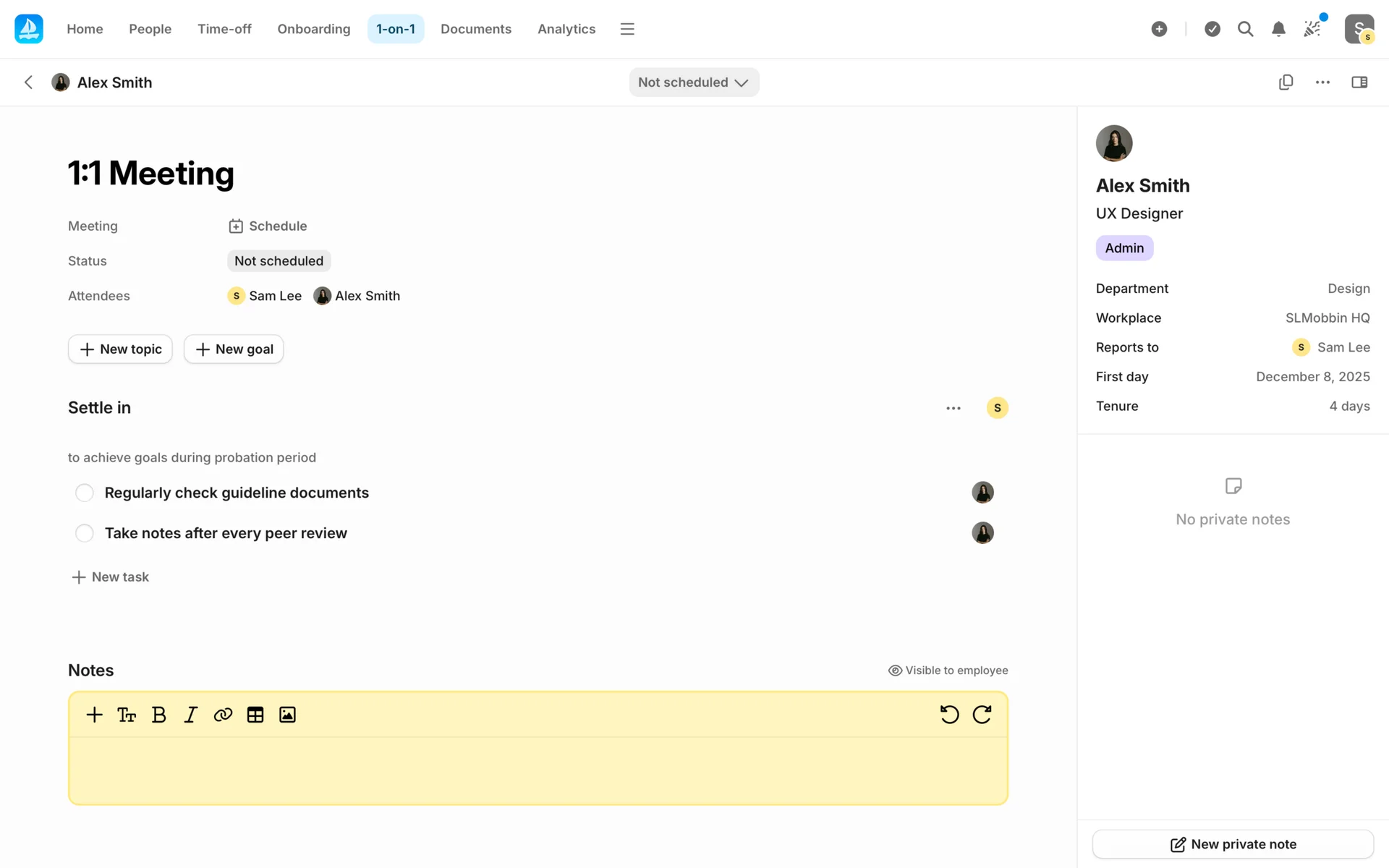This screenshot has height=868, width=1389.
Task: Open the hamburger more-navigation menu
Action: click(627, 29)
